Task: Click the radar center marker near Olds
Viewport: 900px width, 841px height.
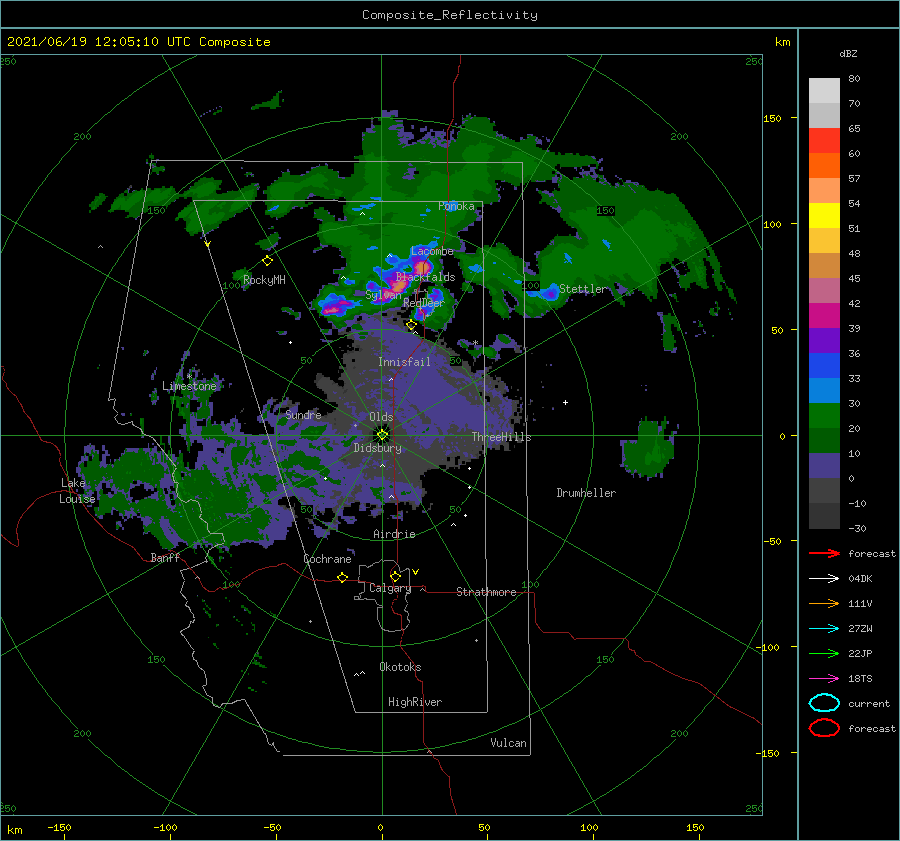Action: 382,435
